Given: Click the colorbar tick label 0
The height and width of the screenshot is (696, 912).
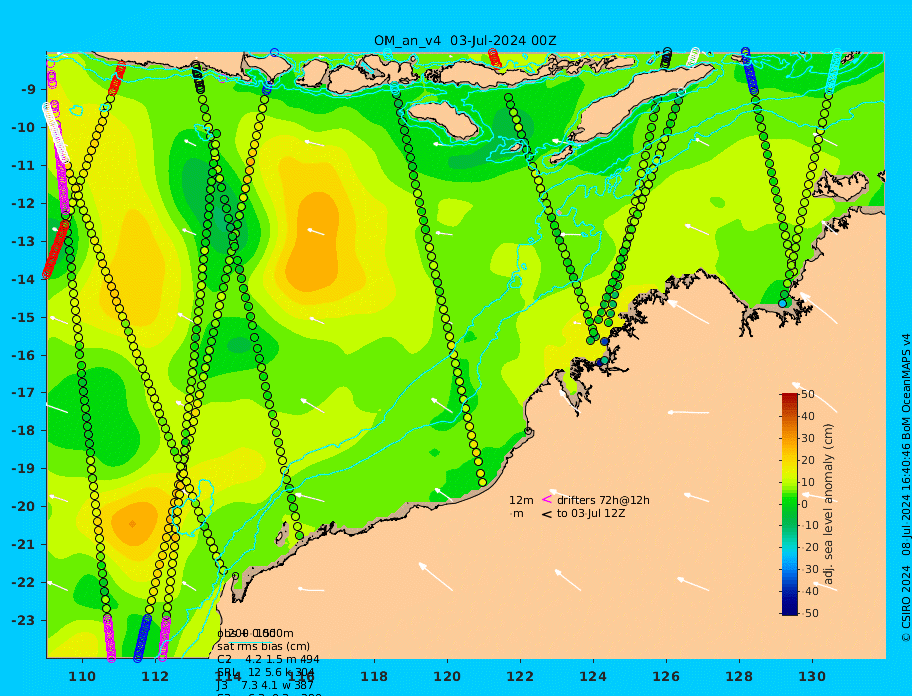Looking at the screenshot, I should 804,504.
